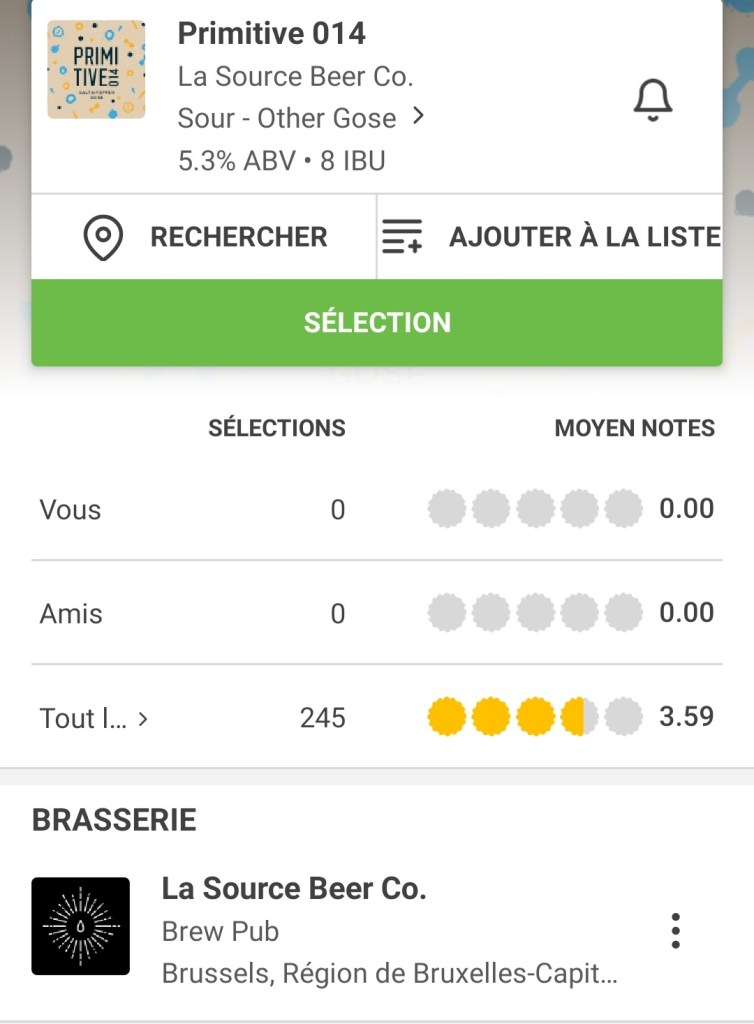Select the Amis row label
Viewport: 754px width, 1024px height.
(x=71, y=613)
